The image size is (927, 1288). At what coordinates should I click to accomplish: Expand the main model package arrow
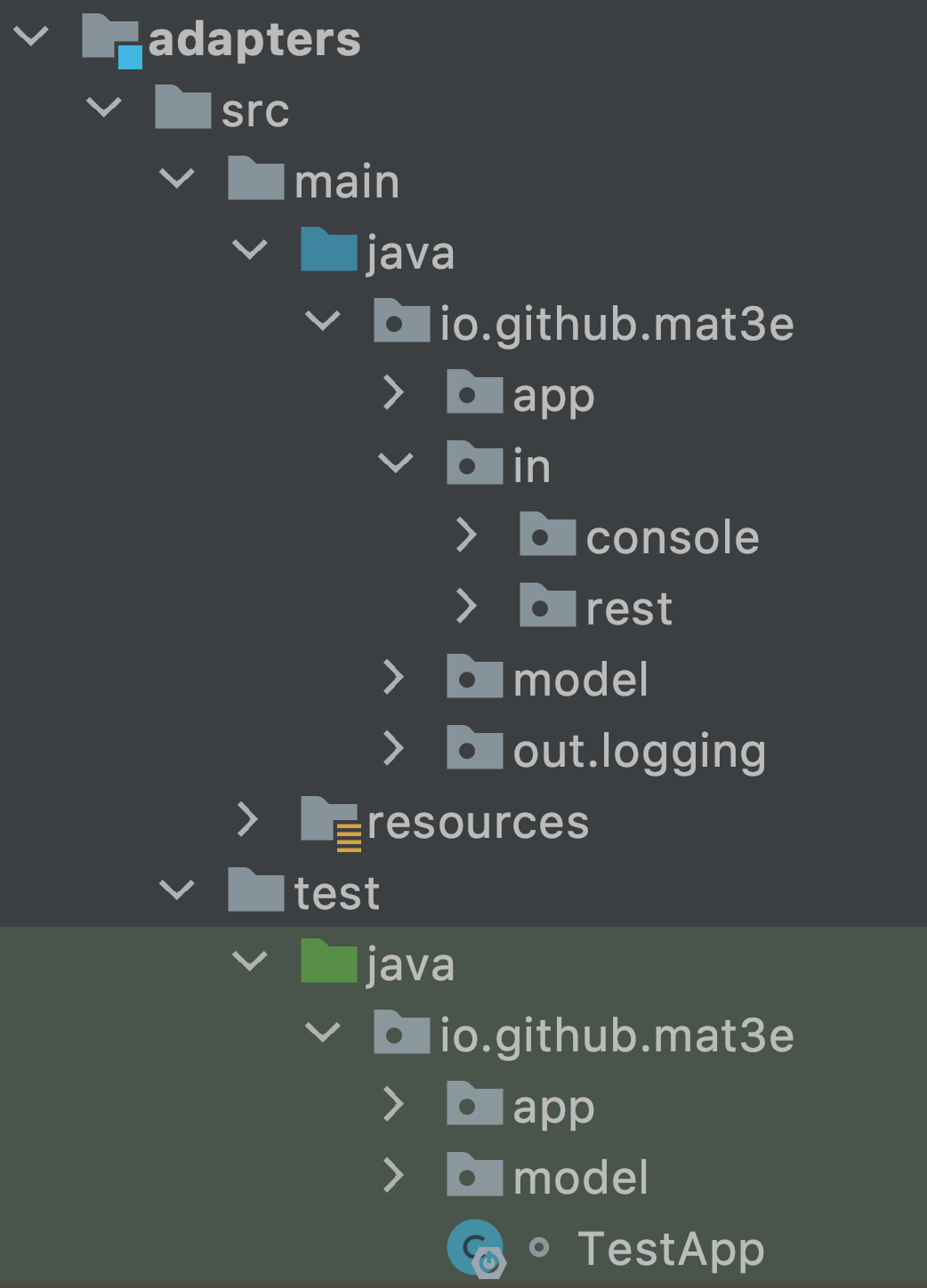[x=393, y=678]
